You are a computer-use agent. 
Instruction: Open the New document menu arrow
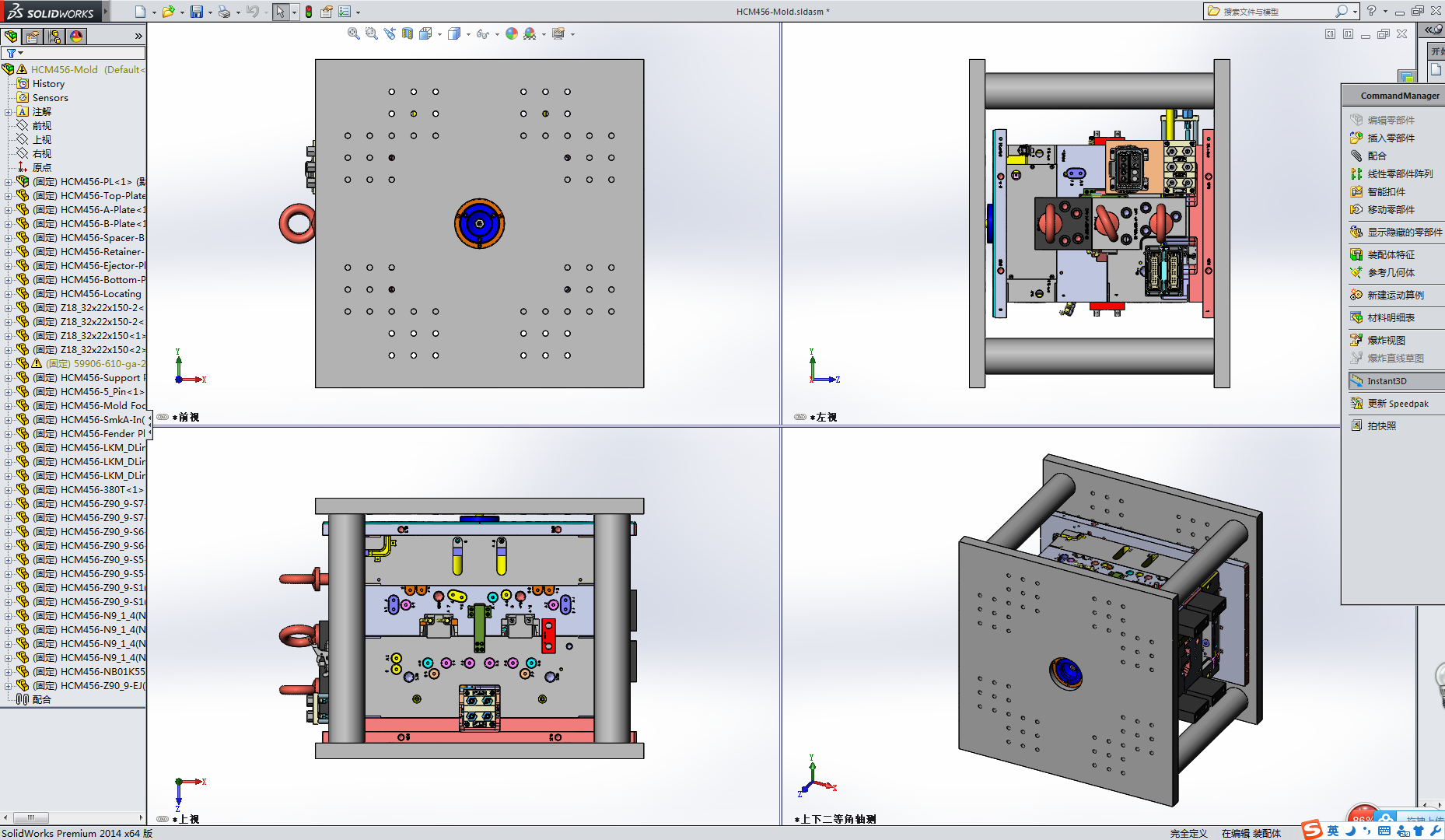click(x=153, y=11)
